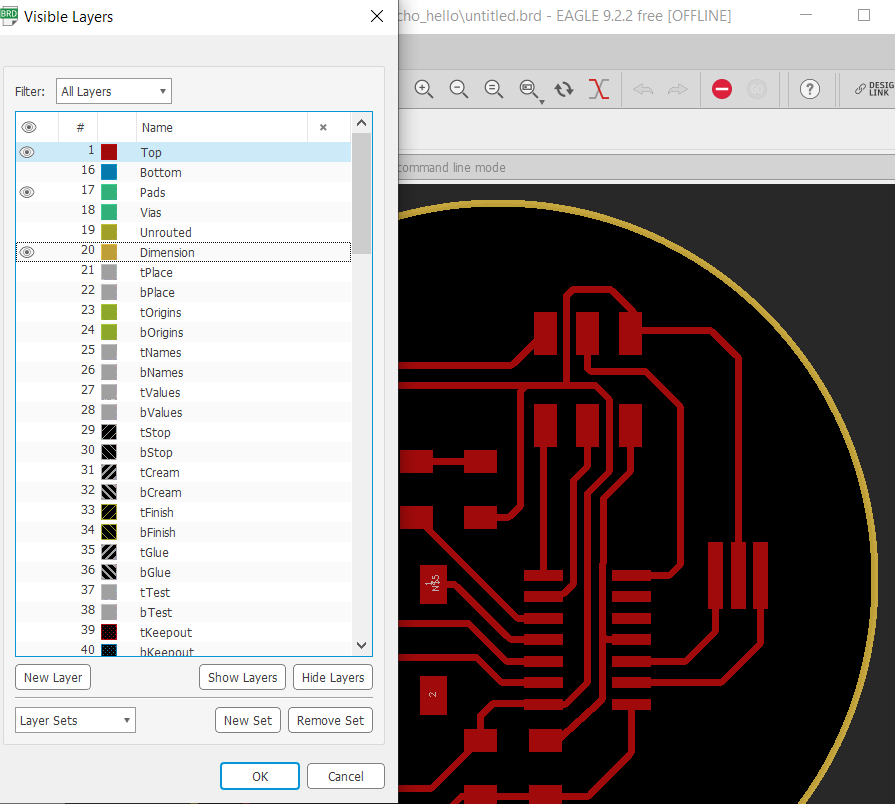The height and width of the screenshot is (804, 895).
Task: Click the Hide Layers button
Action: [x=332, y=677]
